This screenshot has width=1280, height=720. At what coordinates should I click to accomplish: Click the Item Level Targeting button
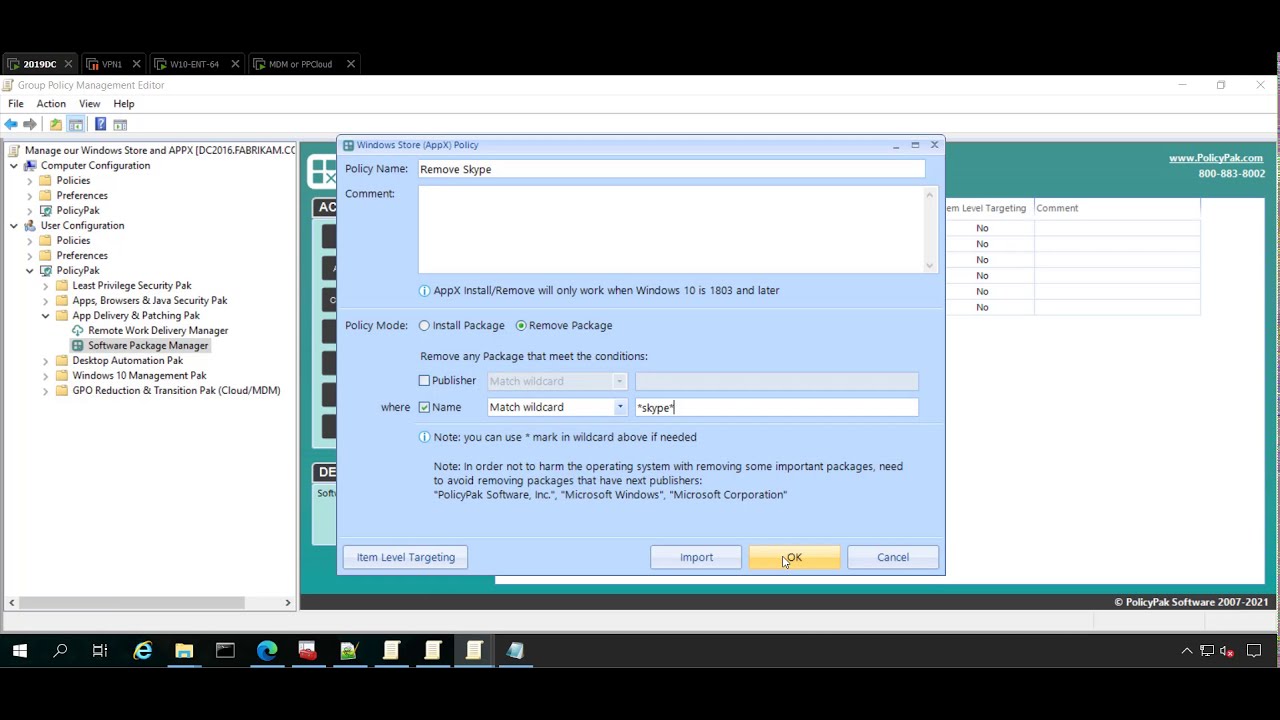[x=405, y=558]
